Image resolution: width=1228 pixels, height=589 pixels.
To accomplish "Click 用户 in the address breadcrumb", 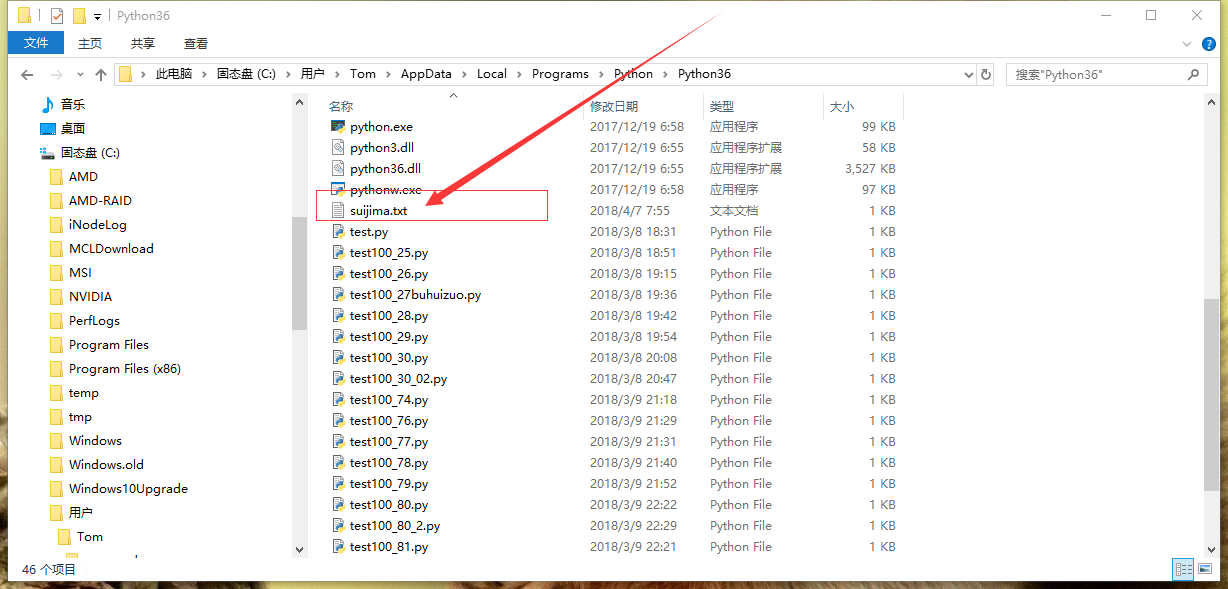I will [313, 74].
